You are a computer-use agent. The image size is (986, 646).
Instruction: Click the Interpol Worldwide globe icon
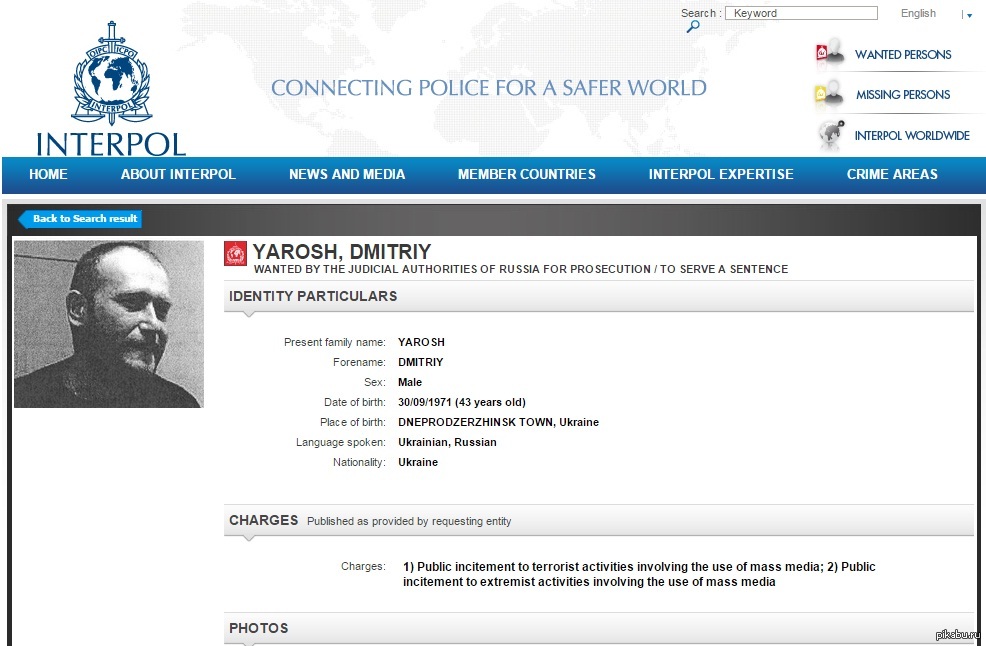[x=831, y=135]
